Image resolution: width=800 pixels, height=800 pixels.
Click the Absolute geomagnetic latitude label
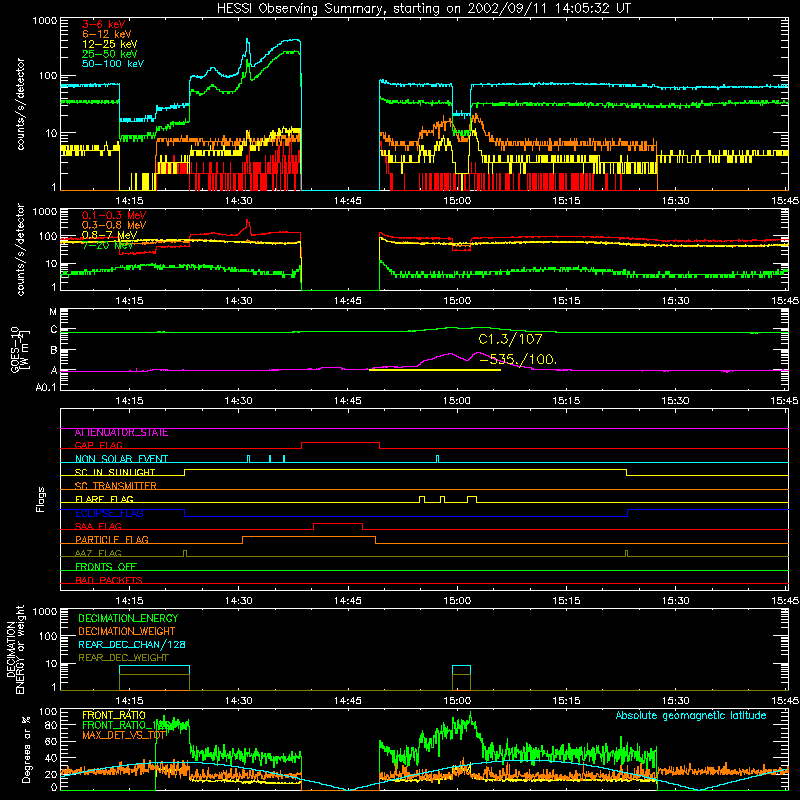691,716
